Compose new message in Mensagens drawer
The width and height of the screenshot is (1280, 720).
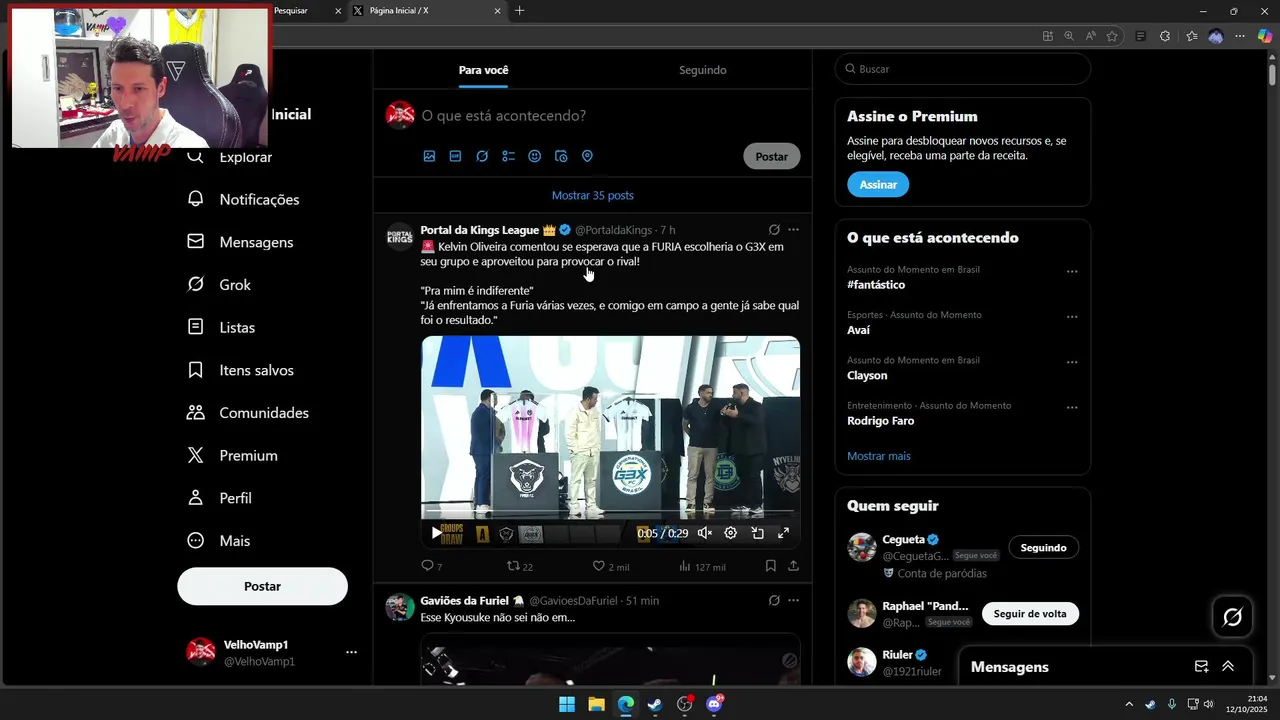[x=1201, y=667]
